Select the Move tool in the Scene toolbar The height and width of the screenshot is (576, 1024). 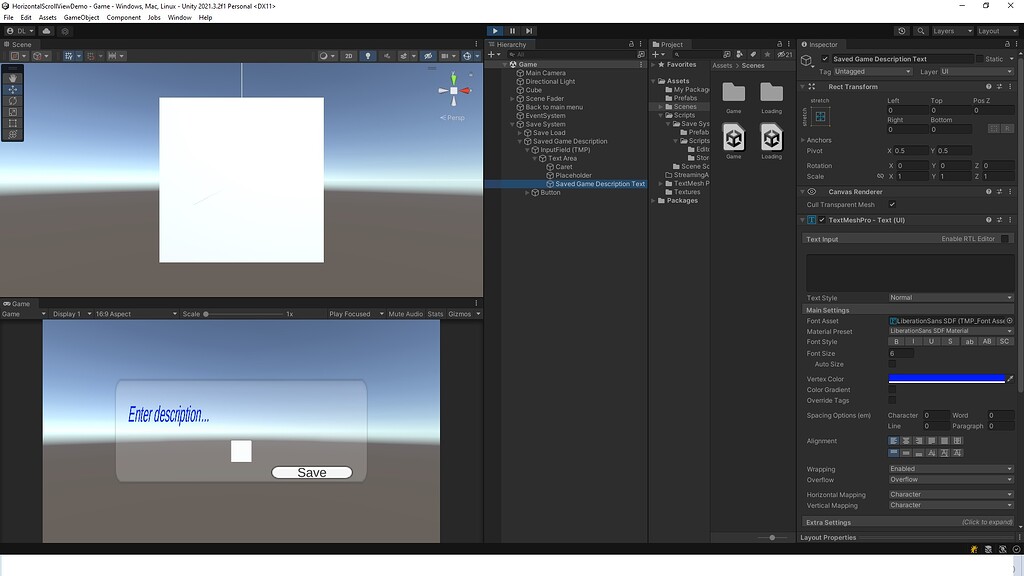click(12, 89)
